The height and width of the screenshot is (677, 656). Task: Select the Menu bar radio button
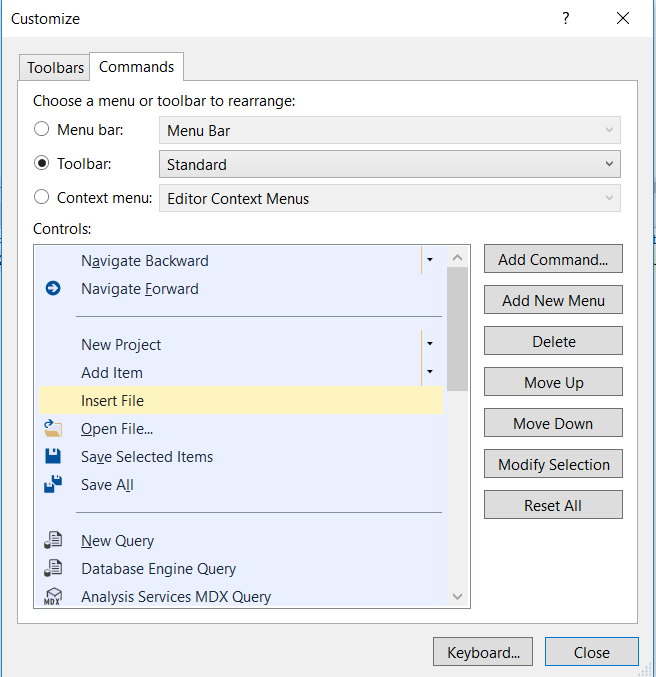pyautogui.click(x=42, y=130)
